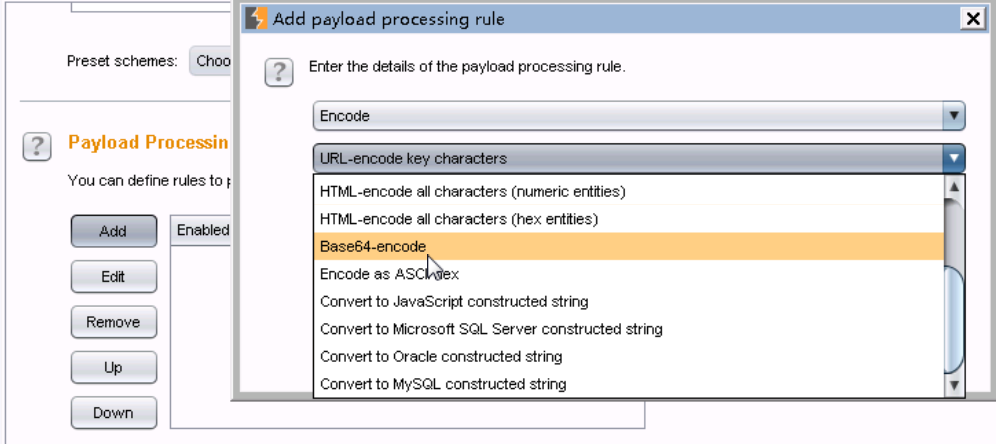This screenshot has height=444, width=996.
Task: Click the Payload Processing help icon
Action: [36, 147]
